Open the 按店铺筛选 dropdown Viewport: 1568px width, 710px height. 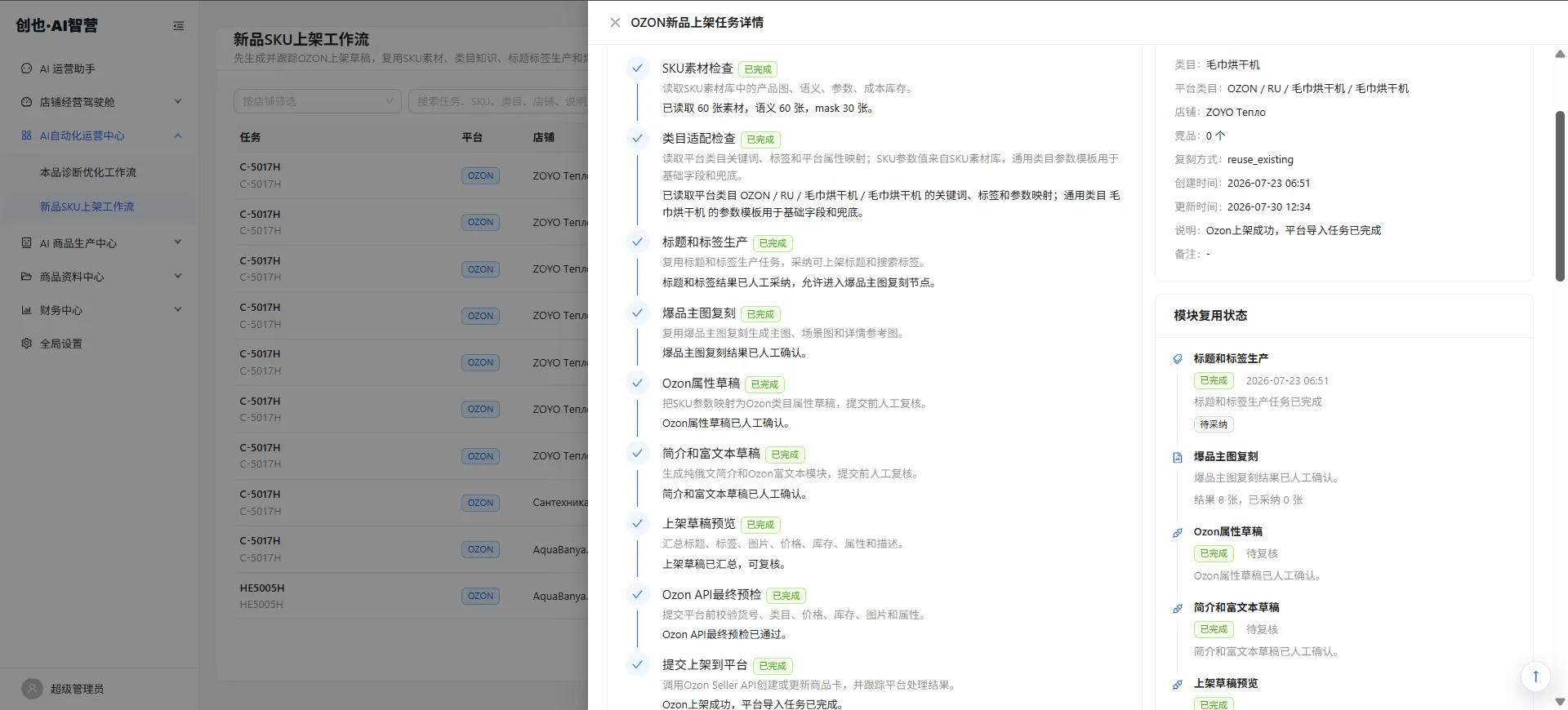(317, 101)
